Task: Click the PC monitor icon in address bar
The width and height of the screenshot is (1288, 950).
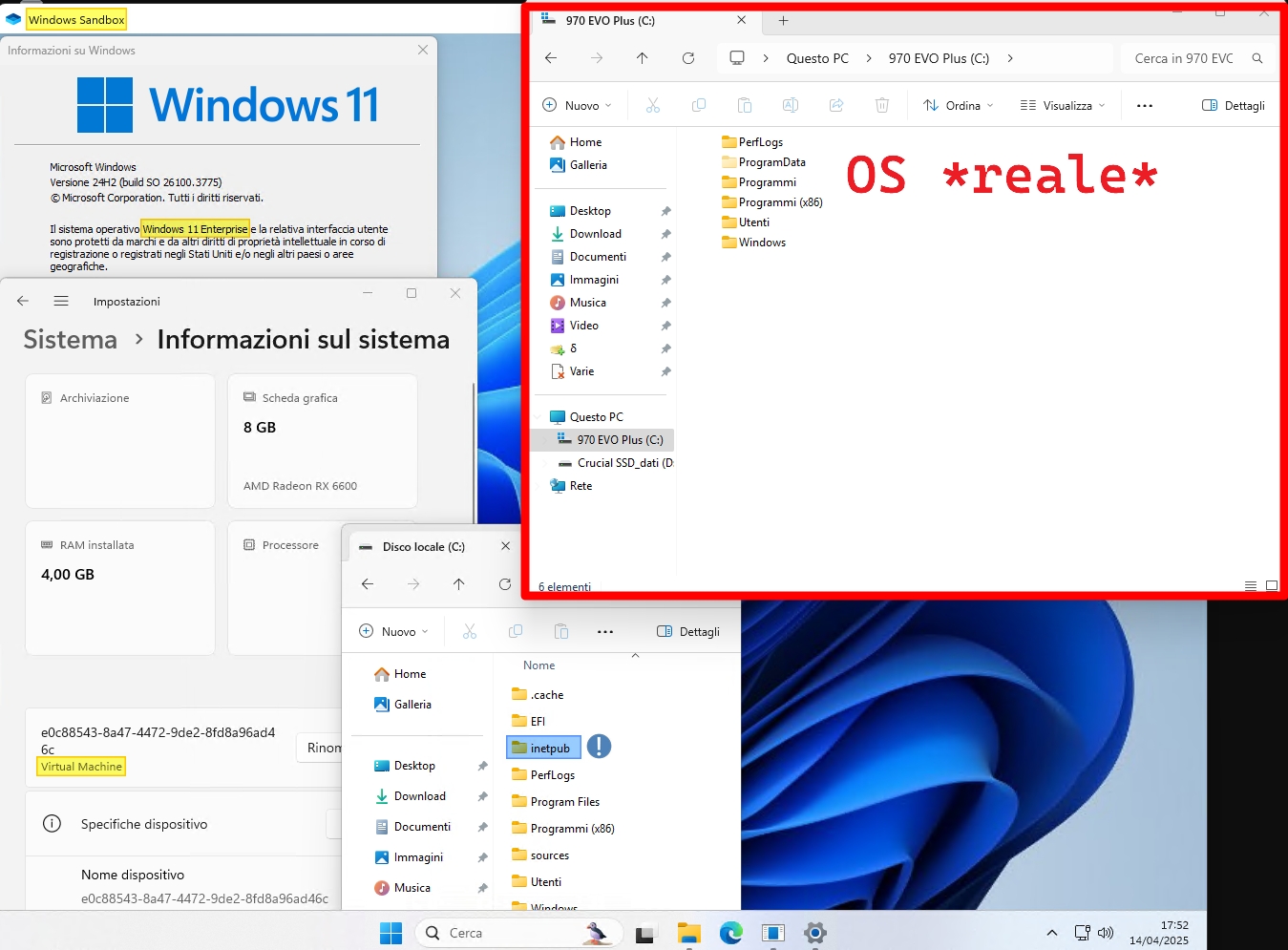Action: [737, 58]
